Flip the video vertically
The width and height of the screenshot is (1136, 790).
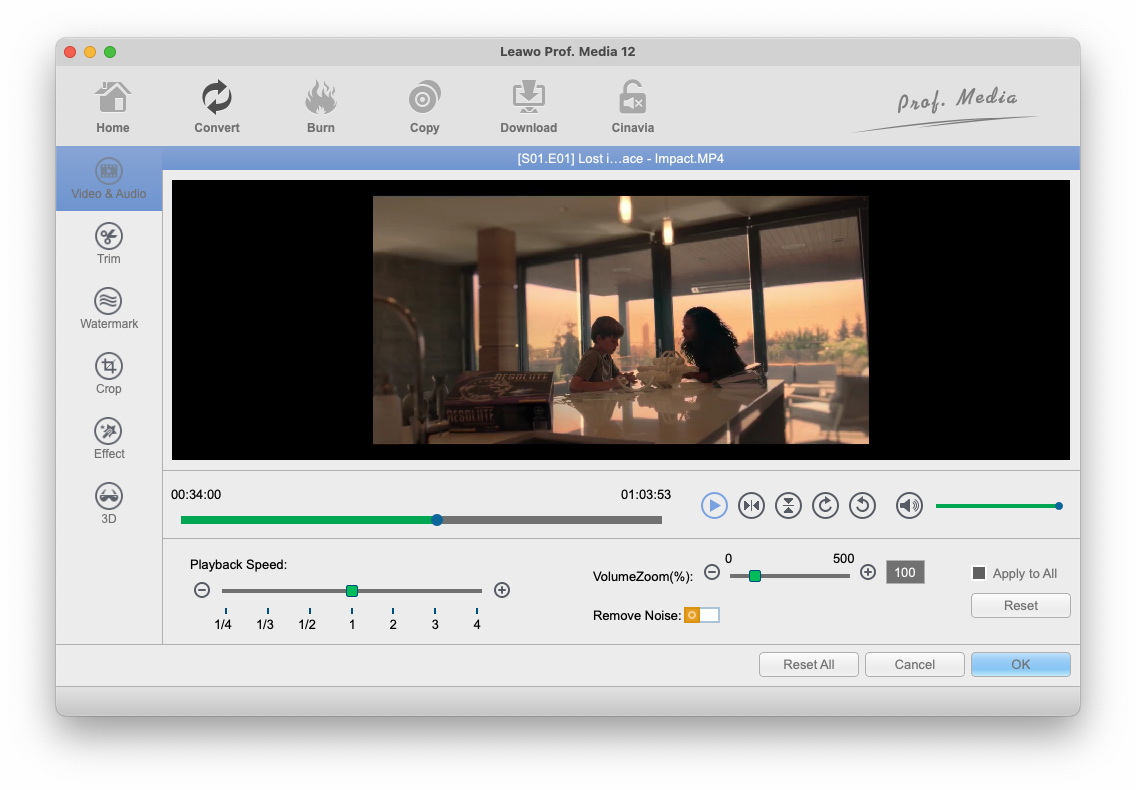pos(788,506)
